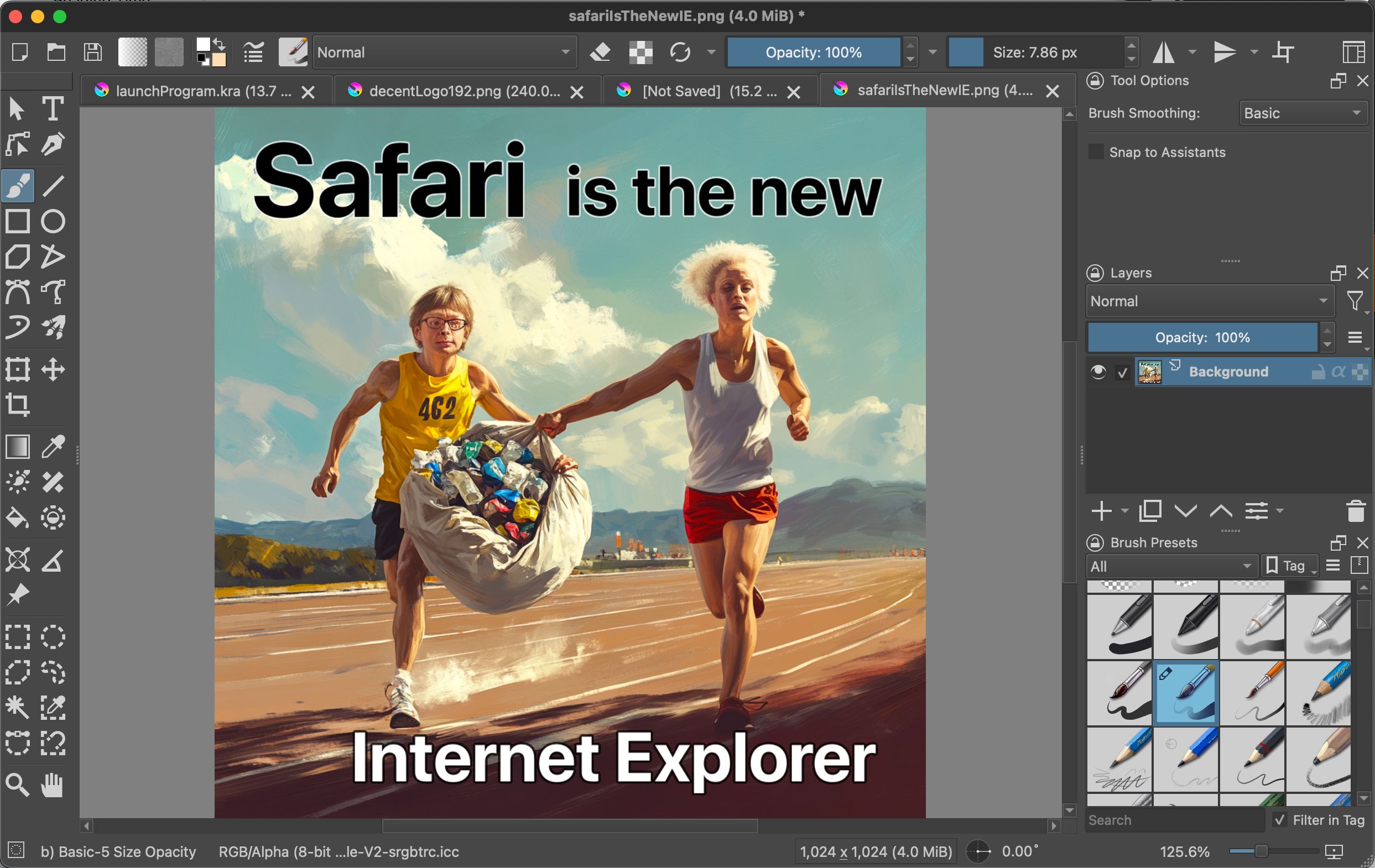Switch to decentLogo192.png tab

pyautogui.click(x=465, y=91)
